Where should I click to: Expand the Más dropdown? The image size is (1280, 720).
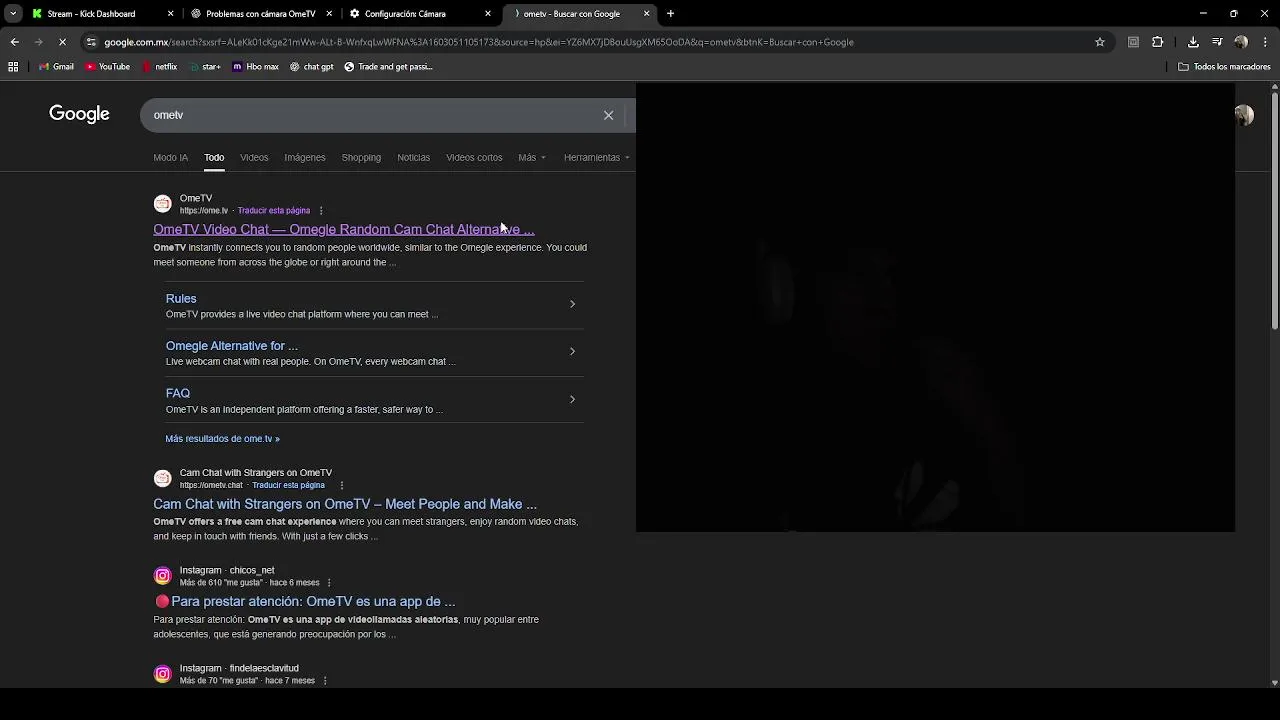(532, 157)
